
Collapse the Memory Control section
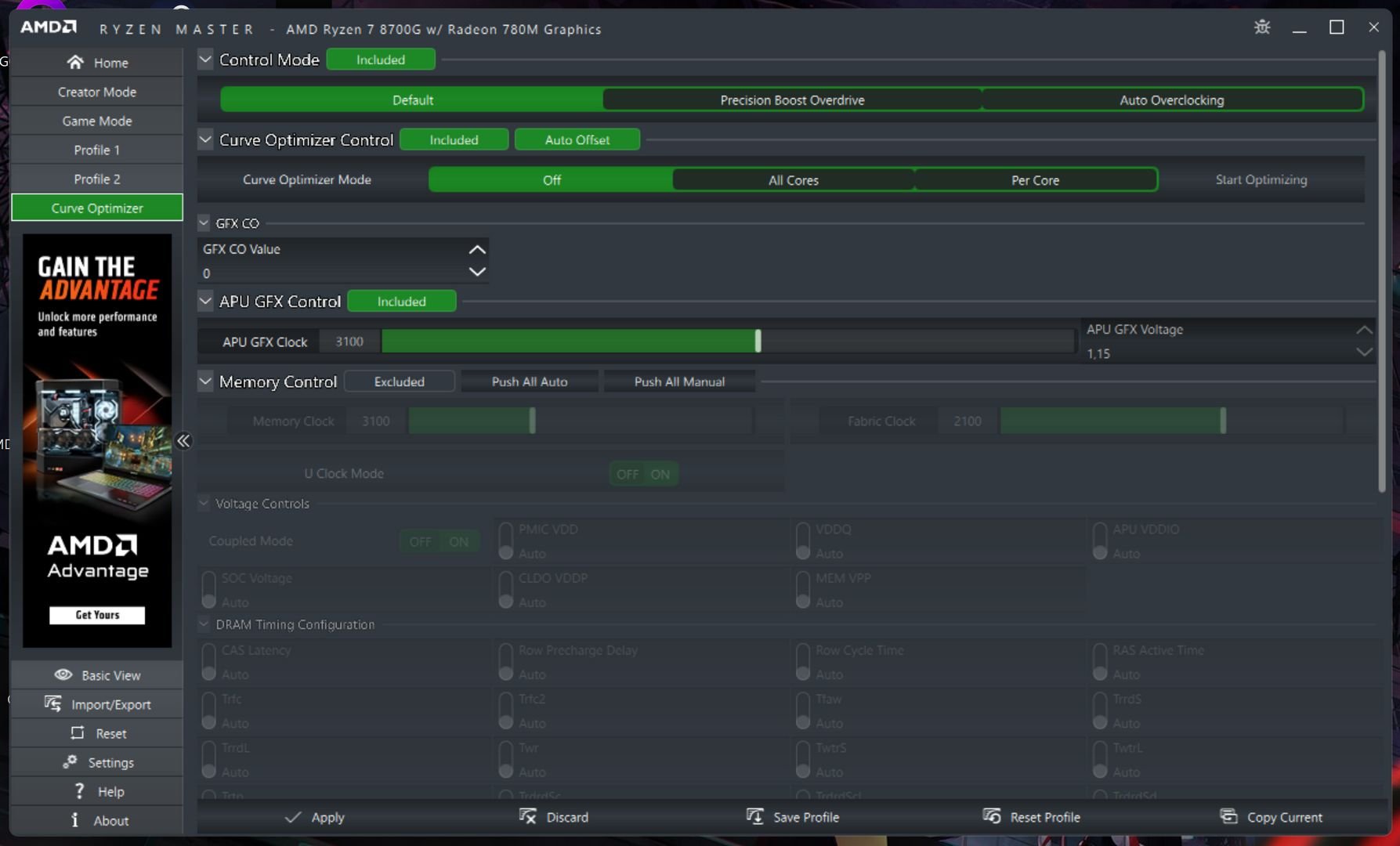205,381
